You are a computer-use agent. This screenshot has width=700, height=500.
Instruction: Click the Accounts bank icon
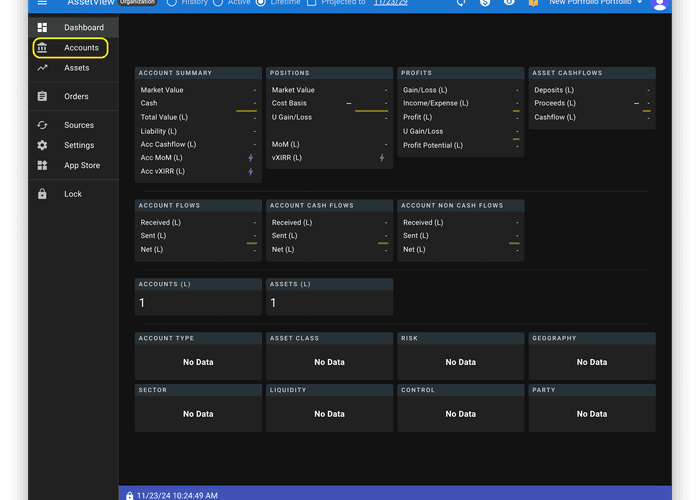point(42,48)
